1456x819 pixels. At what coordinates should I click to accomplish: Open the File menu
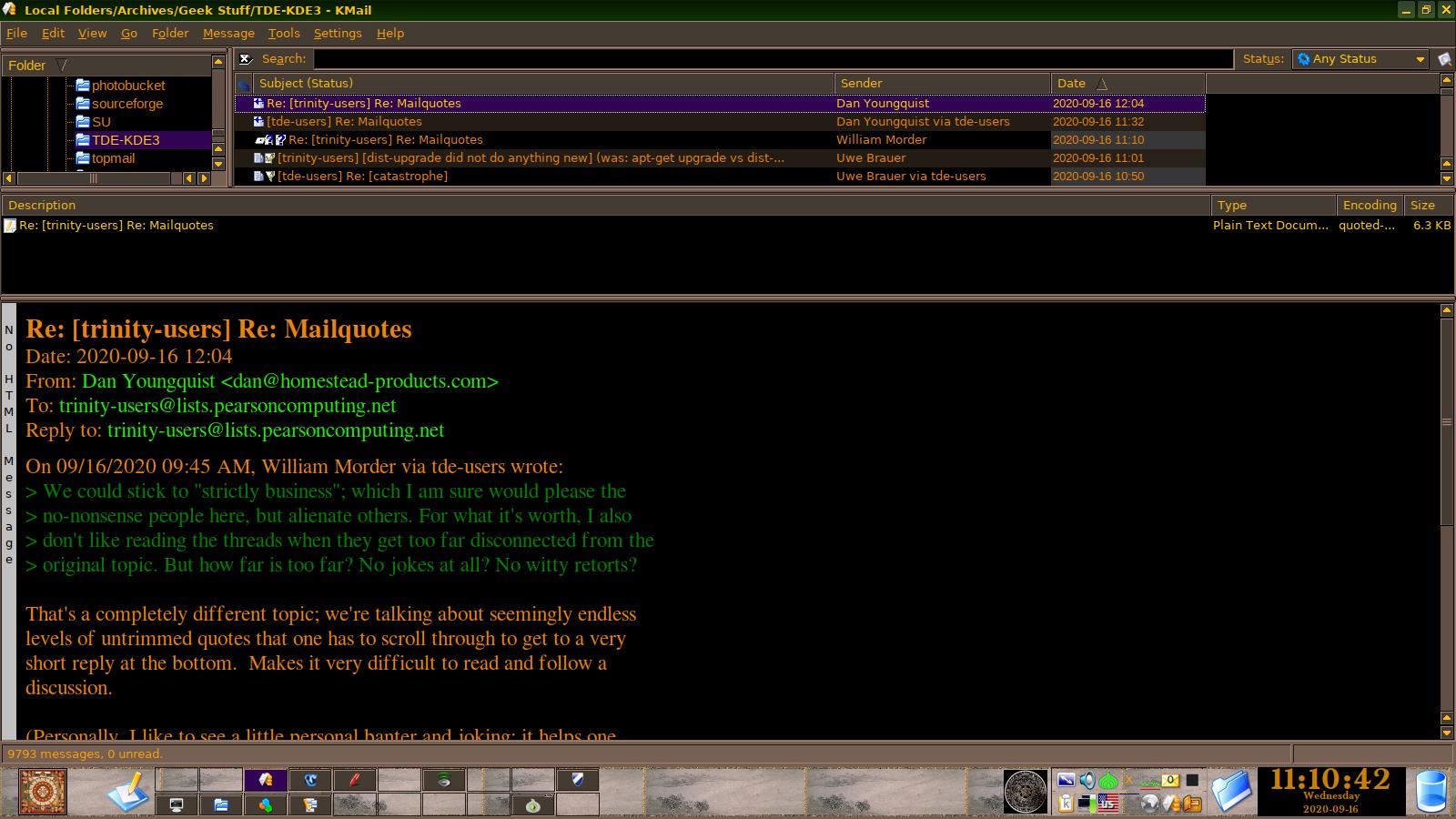(x=16, y=33)
